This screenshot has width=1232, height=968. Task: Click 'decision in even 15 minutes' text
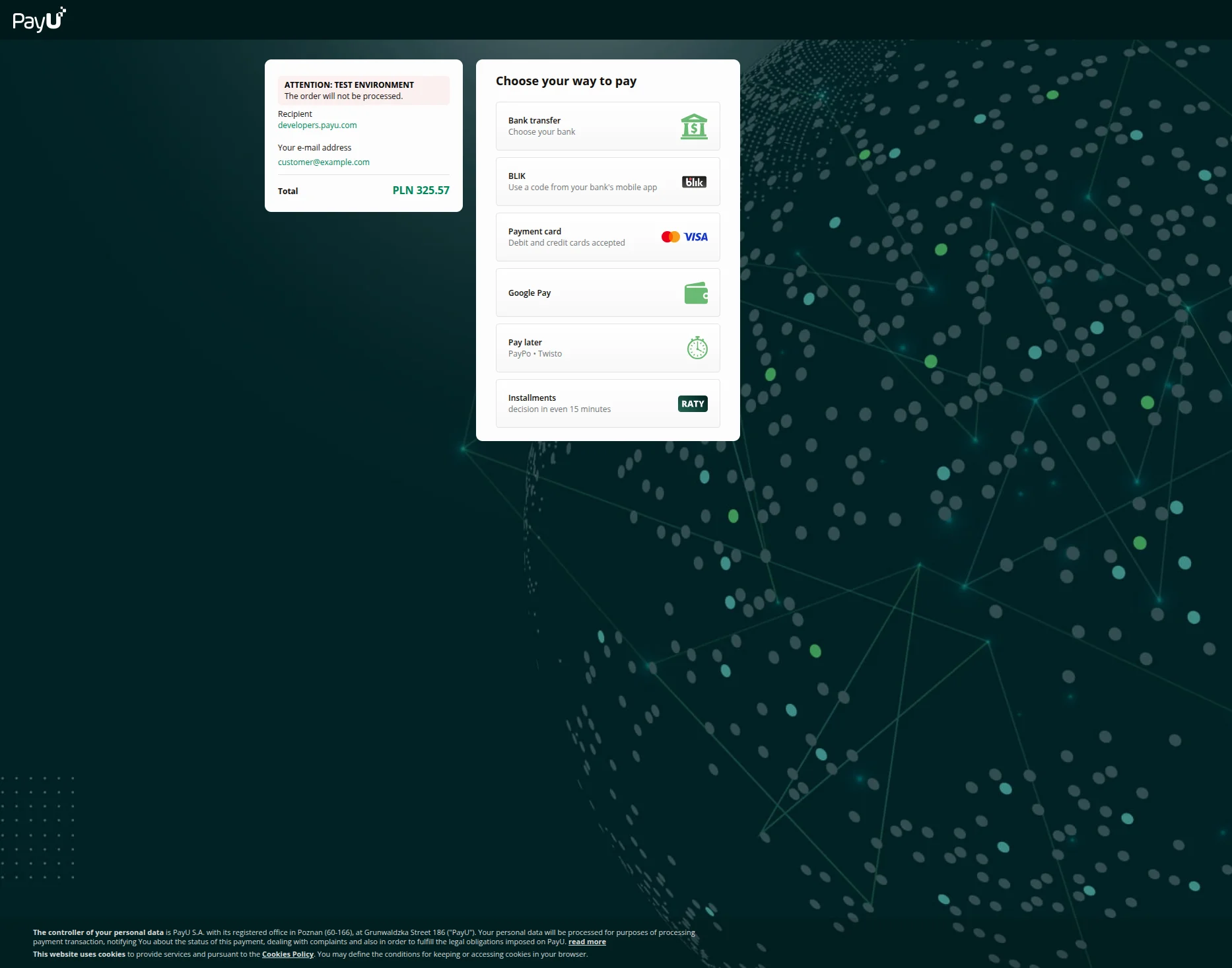coord(559,409)
